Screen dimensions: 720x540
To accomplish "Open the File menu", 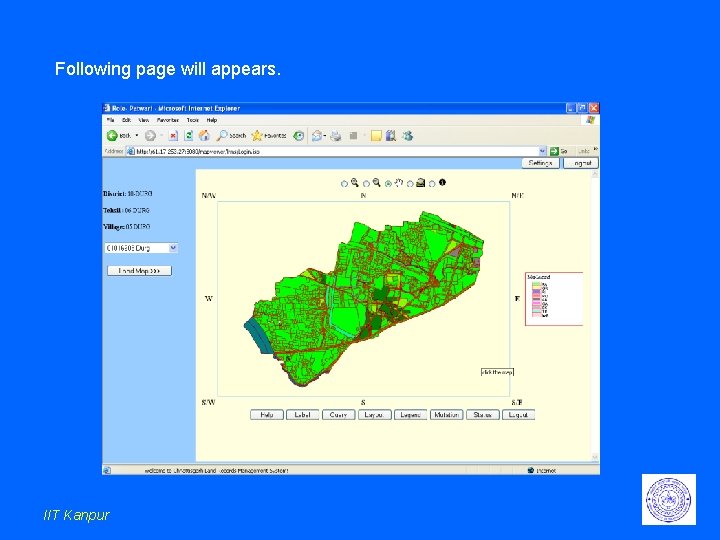I will 110,120.
